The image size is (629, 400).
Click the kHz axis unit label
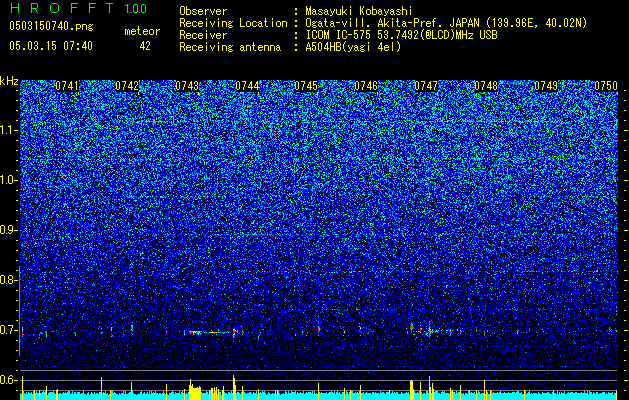[x=9, y=81]
